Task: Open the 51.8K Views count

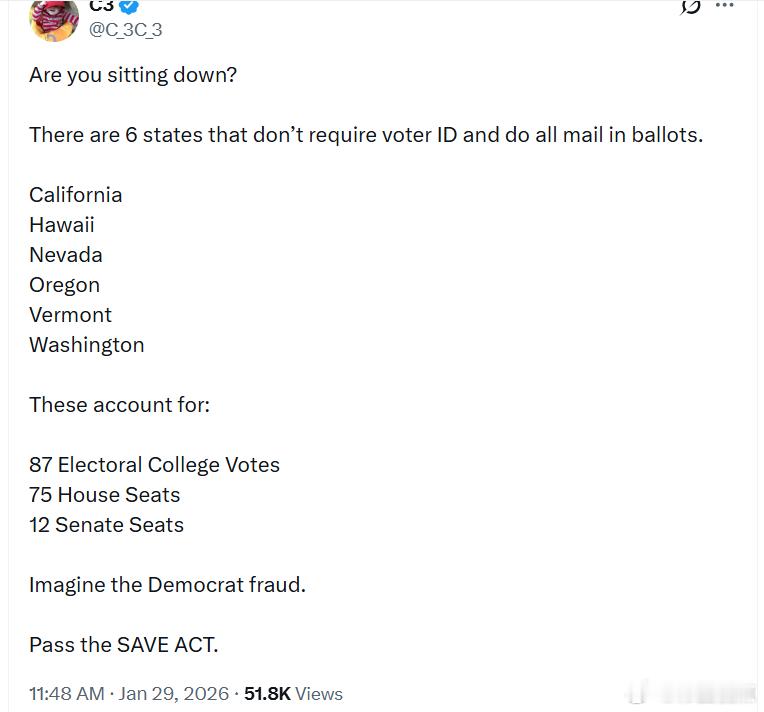Action: pyautogui.click(x=293, y=694)
